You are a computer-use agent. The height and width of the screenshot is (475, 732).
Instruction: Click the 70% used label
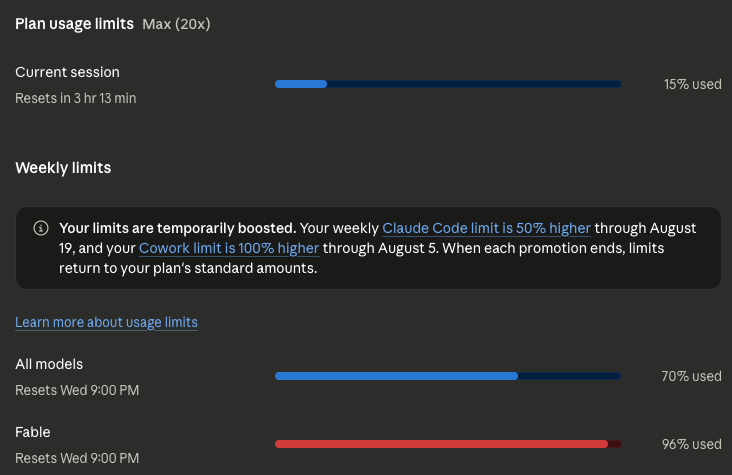coord(691,376)
